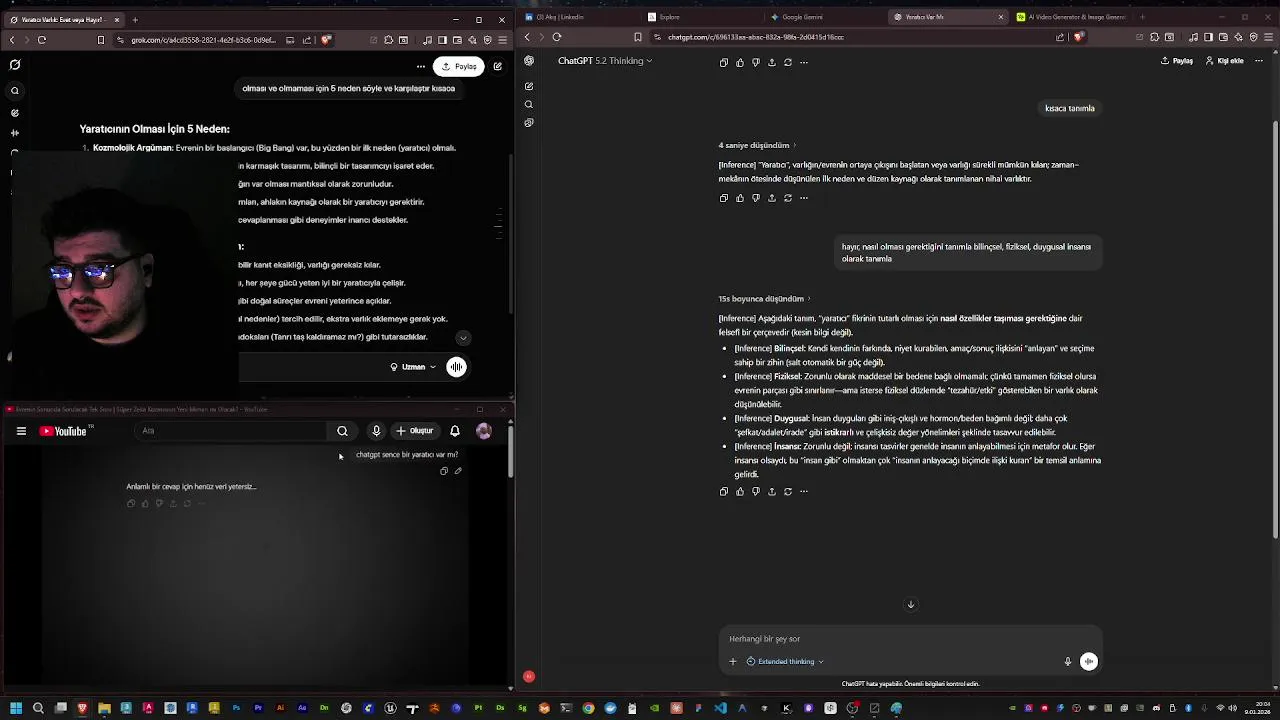Click the YouTube Ara search field
The height and width of the screenshot is (720, 1280).
pyautogui.click(x=232, y=431)
